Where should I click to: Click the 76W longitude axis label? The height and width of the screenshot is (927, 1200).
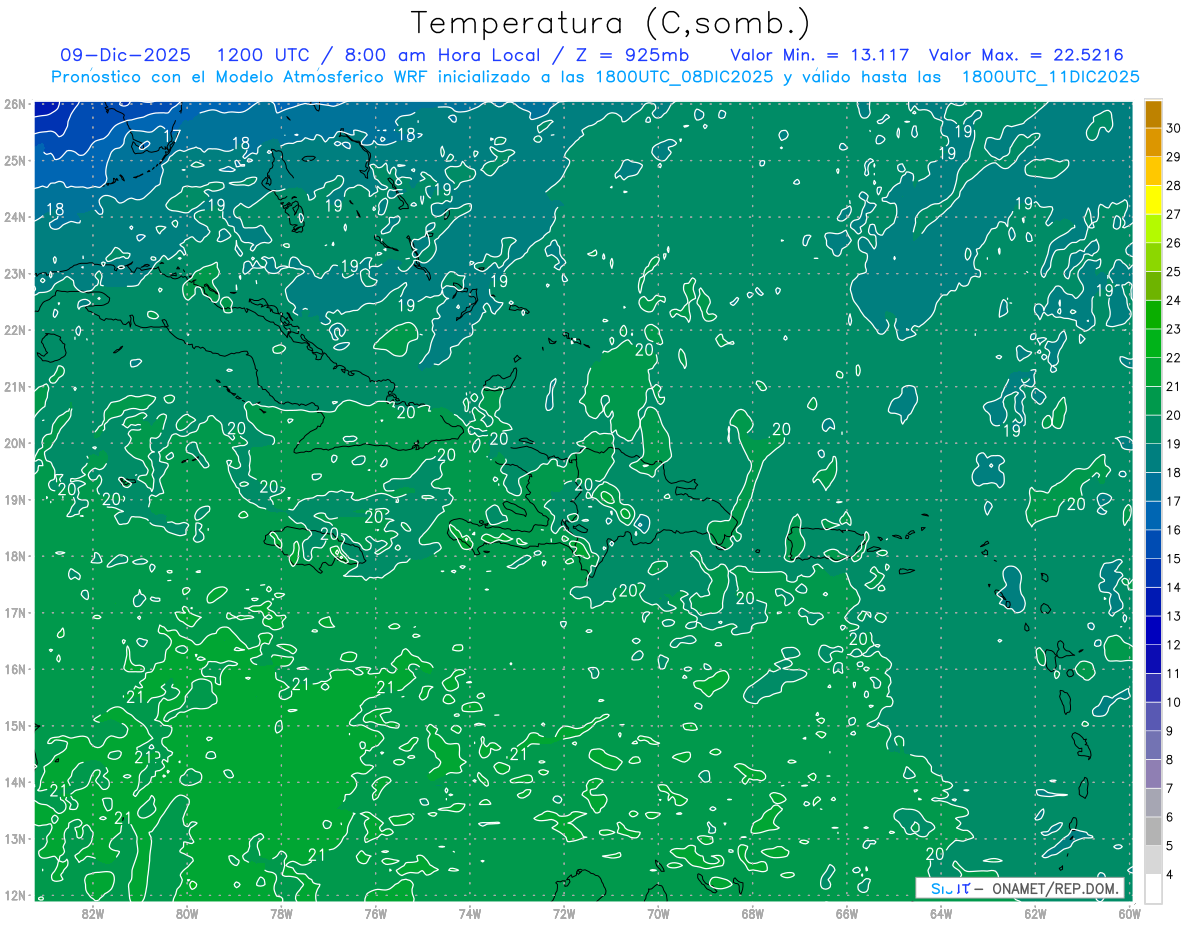coord(376,912)
